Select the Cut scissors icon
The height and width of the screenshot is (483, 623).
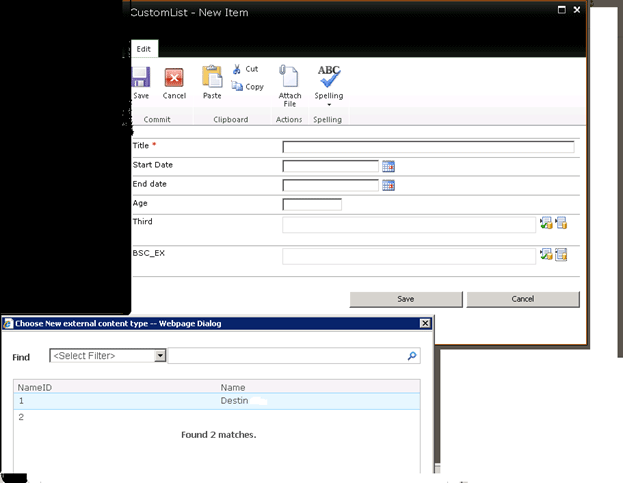237,69
